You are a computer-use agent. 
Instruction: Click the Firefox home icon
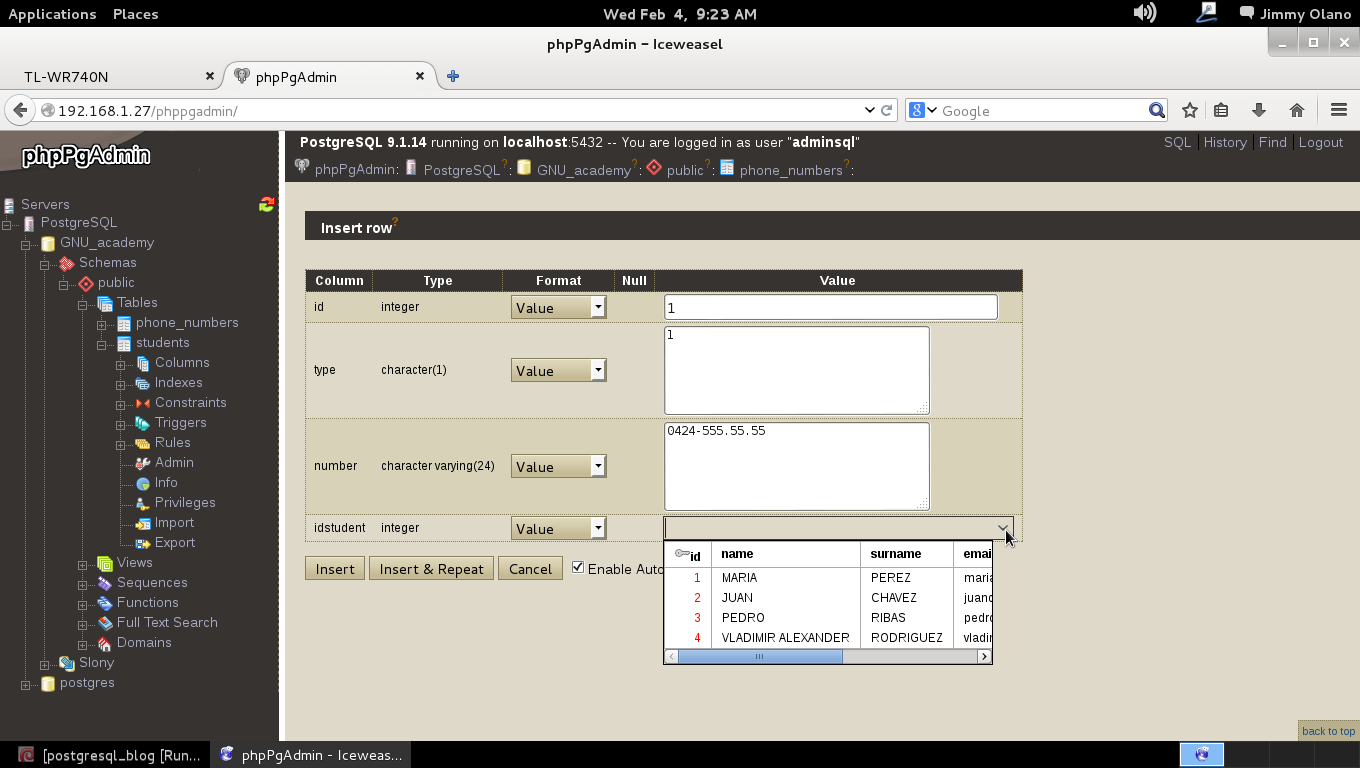(1297, 110)
